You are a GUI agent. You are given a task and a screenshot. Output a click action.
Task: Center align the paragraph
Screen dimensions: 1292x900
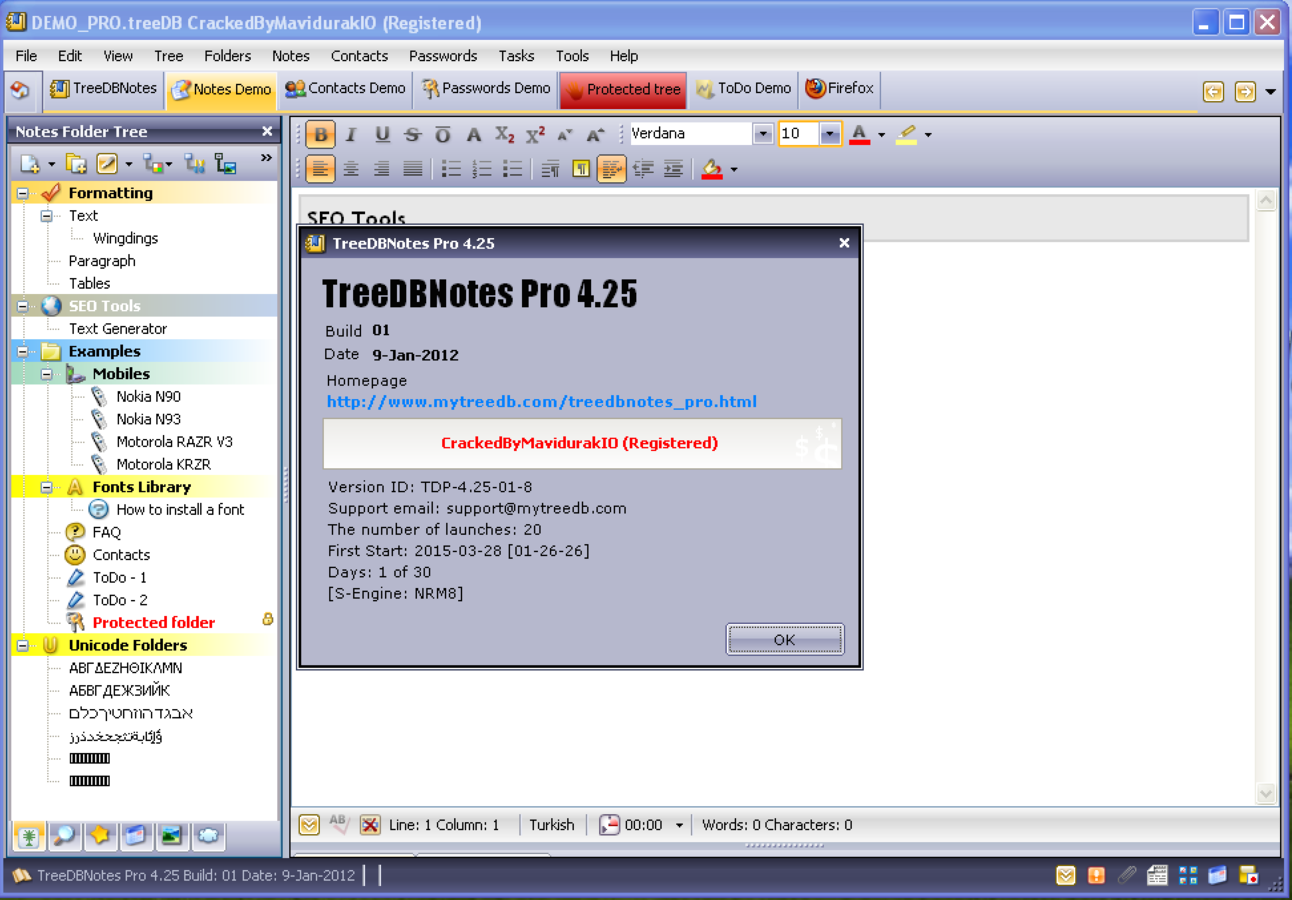pos(351,169)
